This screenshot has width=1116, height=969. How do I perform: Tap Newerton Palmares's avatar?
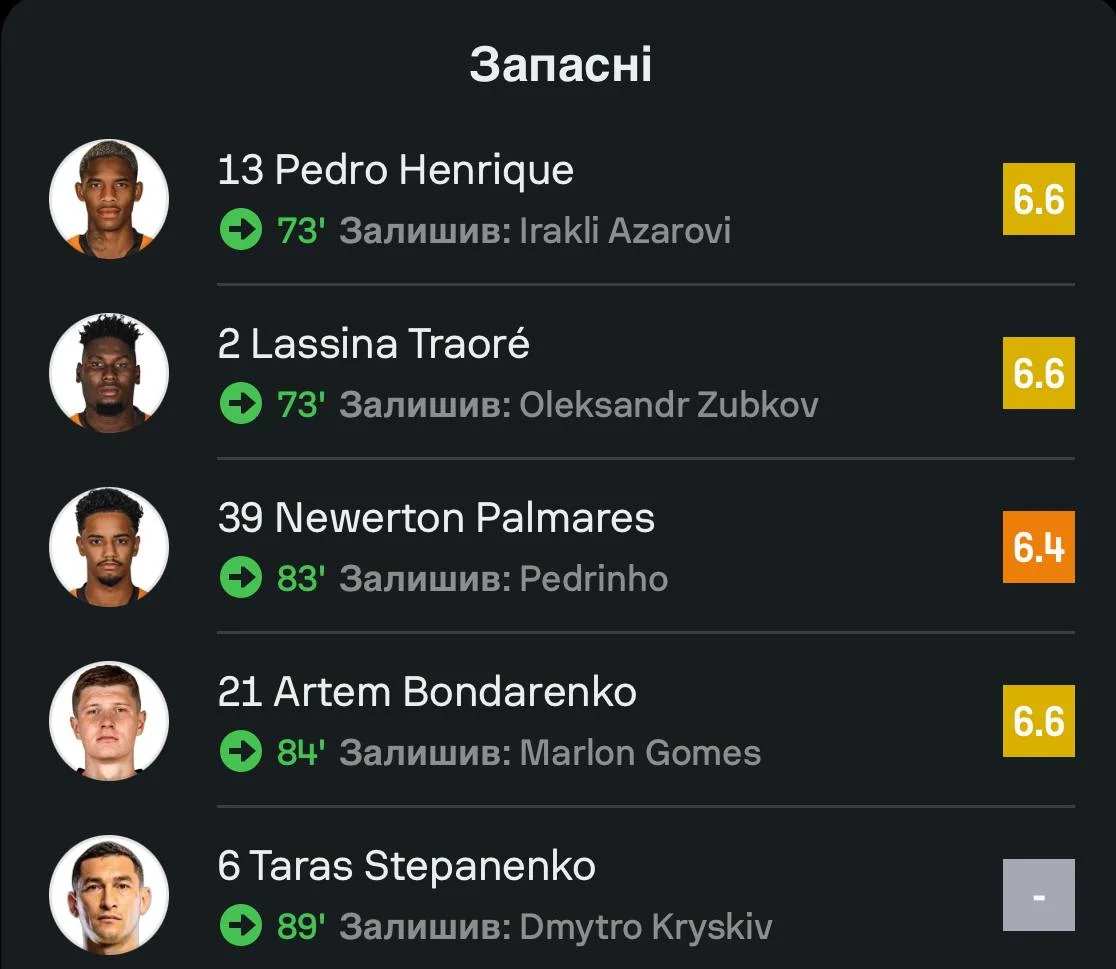pos(109,548)
